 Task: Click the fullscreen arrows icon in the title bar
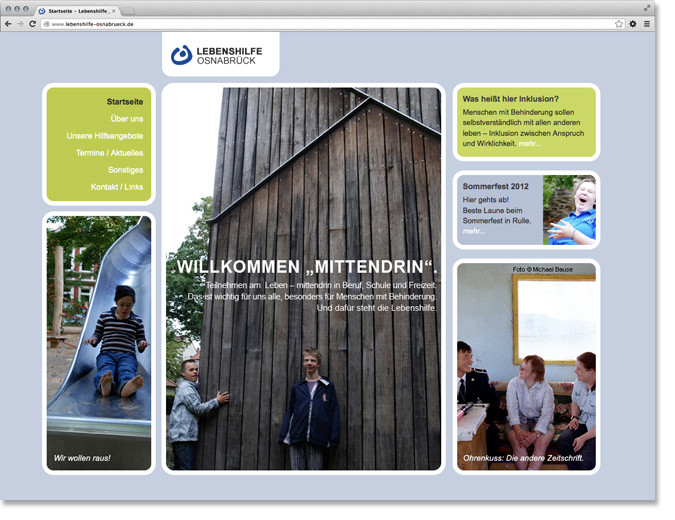[647, 8]
